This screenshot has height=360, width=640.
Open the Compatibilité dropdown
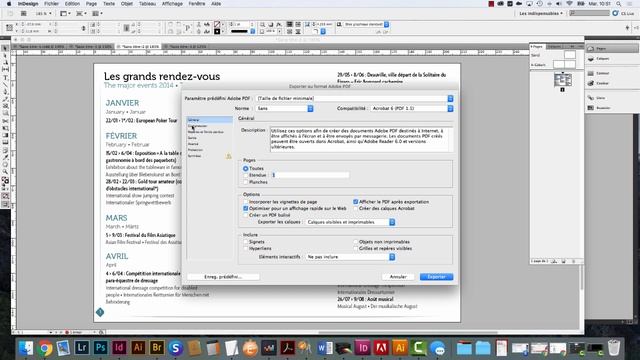pos(412,108)
